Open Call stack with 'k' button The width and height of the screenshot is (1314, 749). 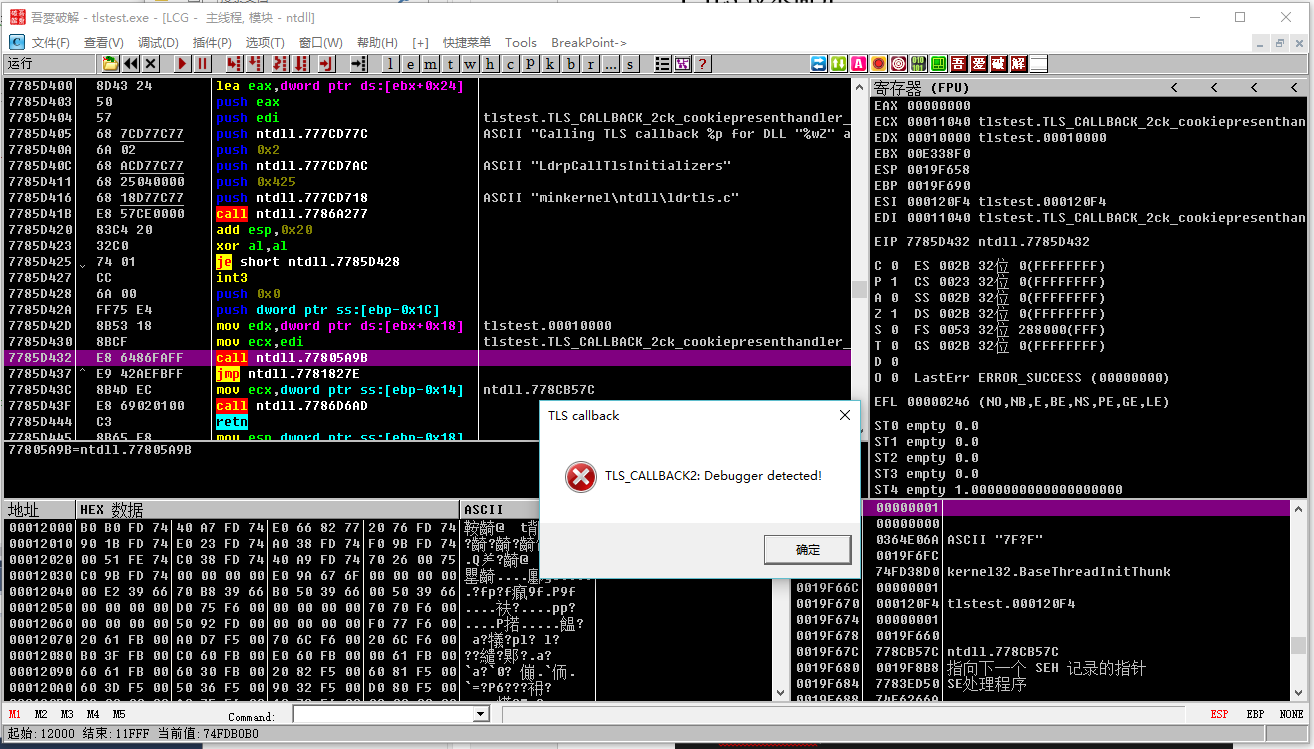[x=549, y=64]
